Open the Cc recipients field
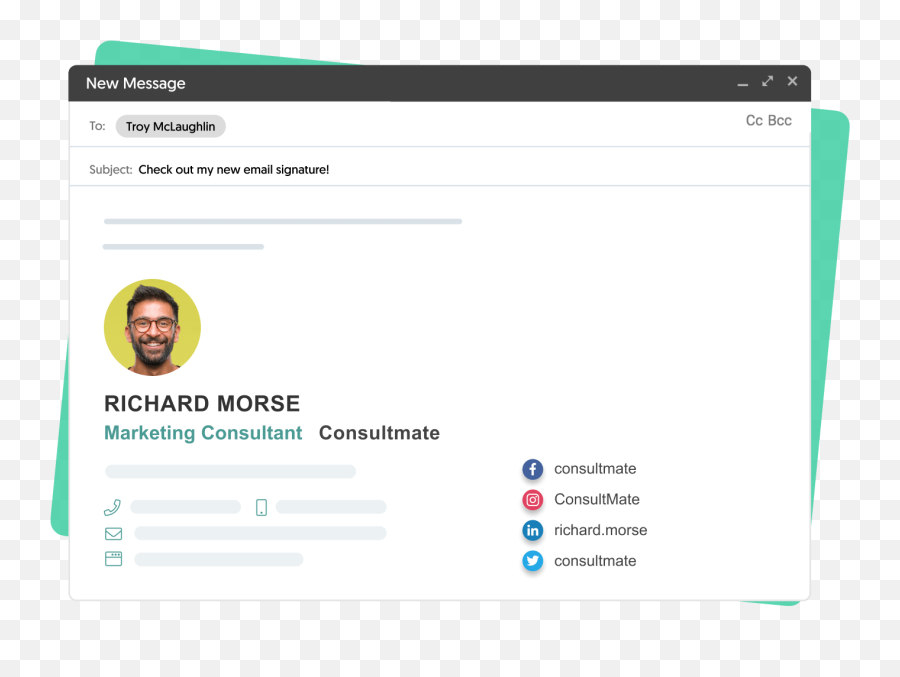The image size is (900, 677). [753, 120]
